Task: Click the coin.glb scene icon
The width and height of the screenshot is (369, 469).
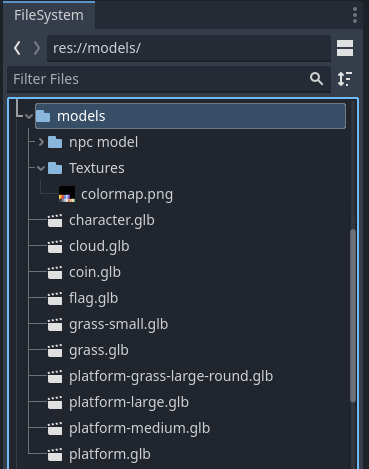Action: (55, 273)
